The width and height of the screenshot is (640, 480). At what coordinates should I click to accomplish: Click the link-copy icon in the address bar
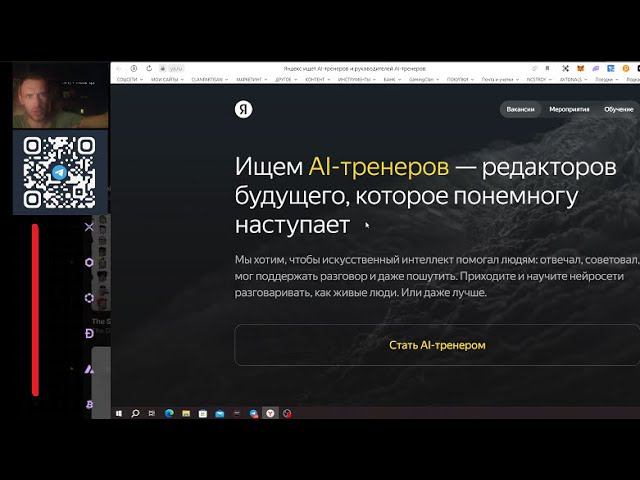534,68
